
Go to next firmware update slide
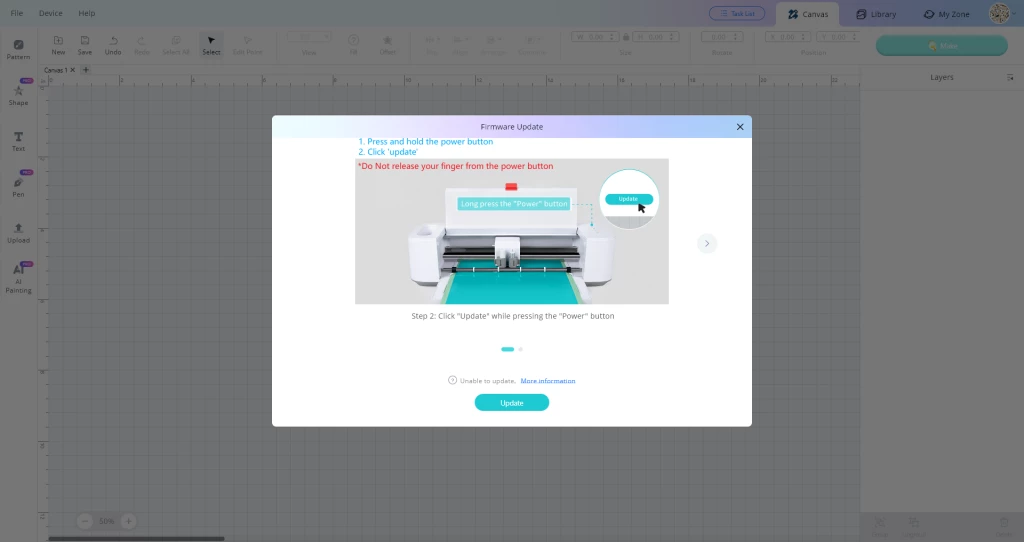coord(707,244)
